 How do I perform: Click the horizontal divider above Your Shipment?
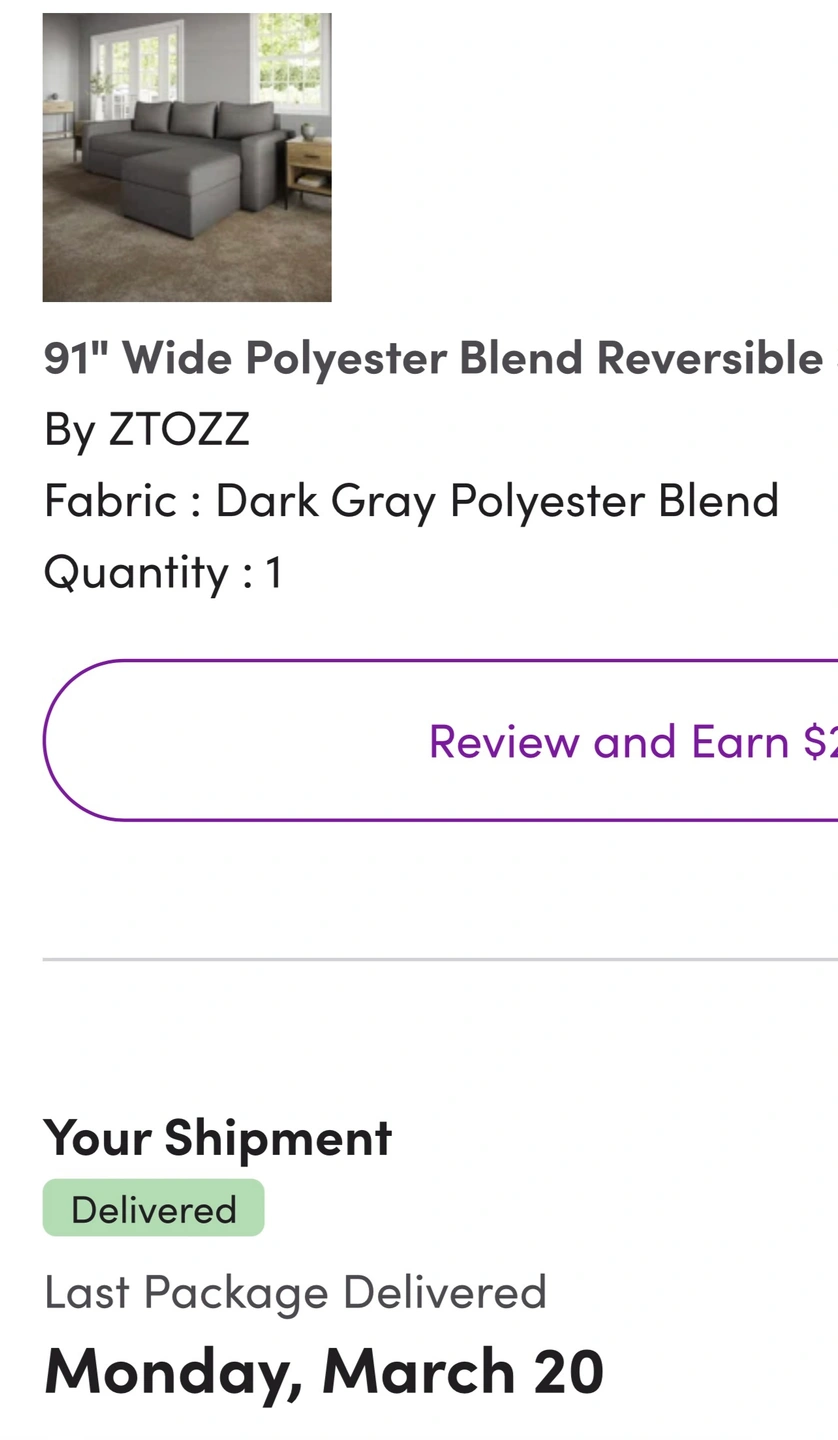tap(440, 959)
